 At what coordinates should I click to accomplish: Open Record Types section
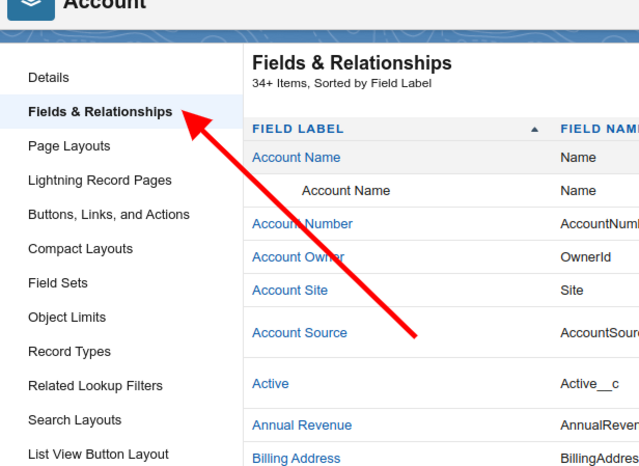69,351
